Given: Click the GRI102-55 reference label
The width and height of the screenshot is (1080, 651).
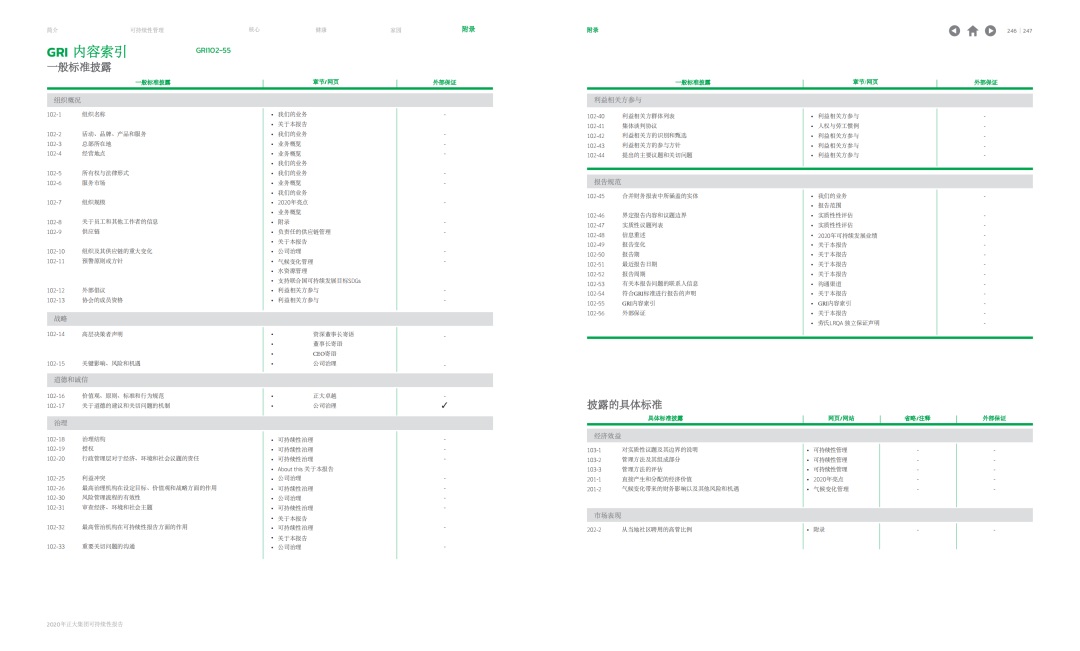Looking at the screenshot, I should click(213, 50).
